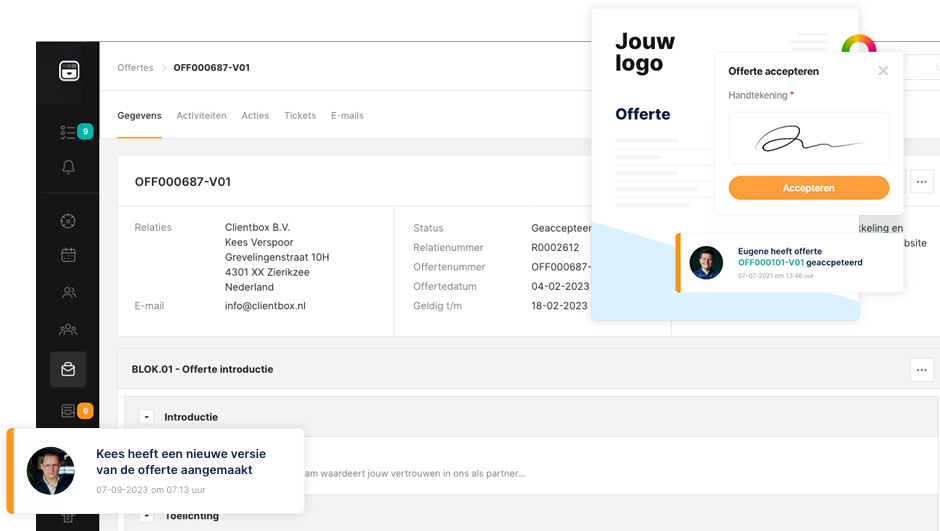Click the orange Accepteren button

pyautogui.click(x=808, y=188)
